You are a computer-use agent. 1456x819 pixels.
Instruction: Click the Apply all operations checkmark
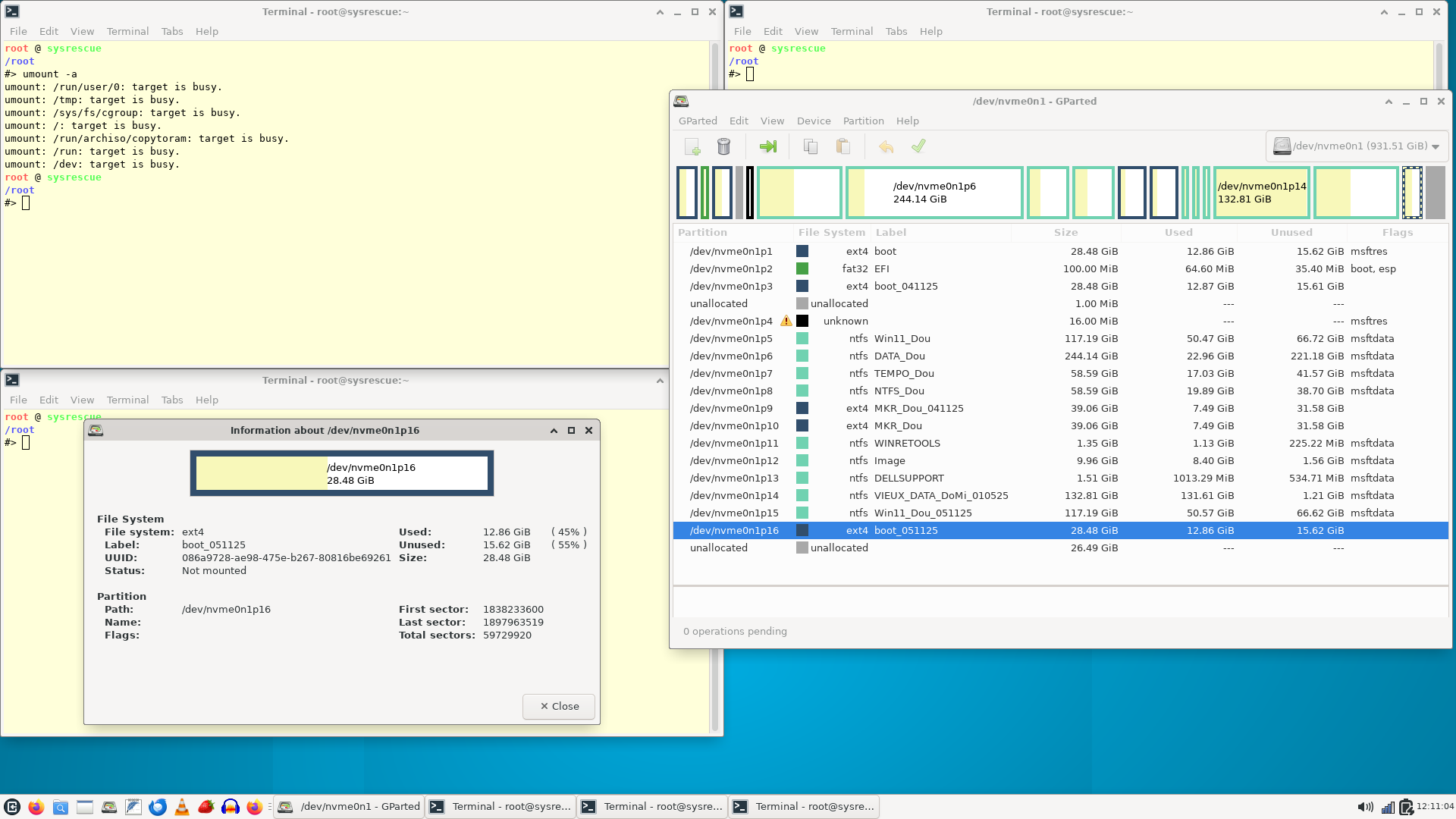(x=918, y=146)
